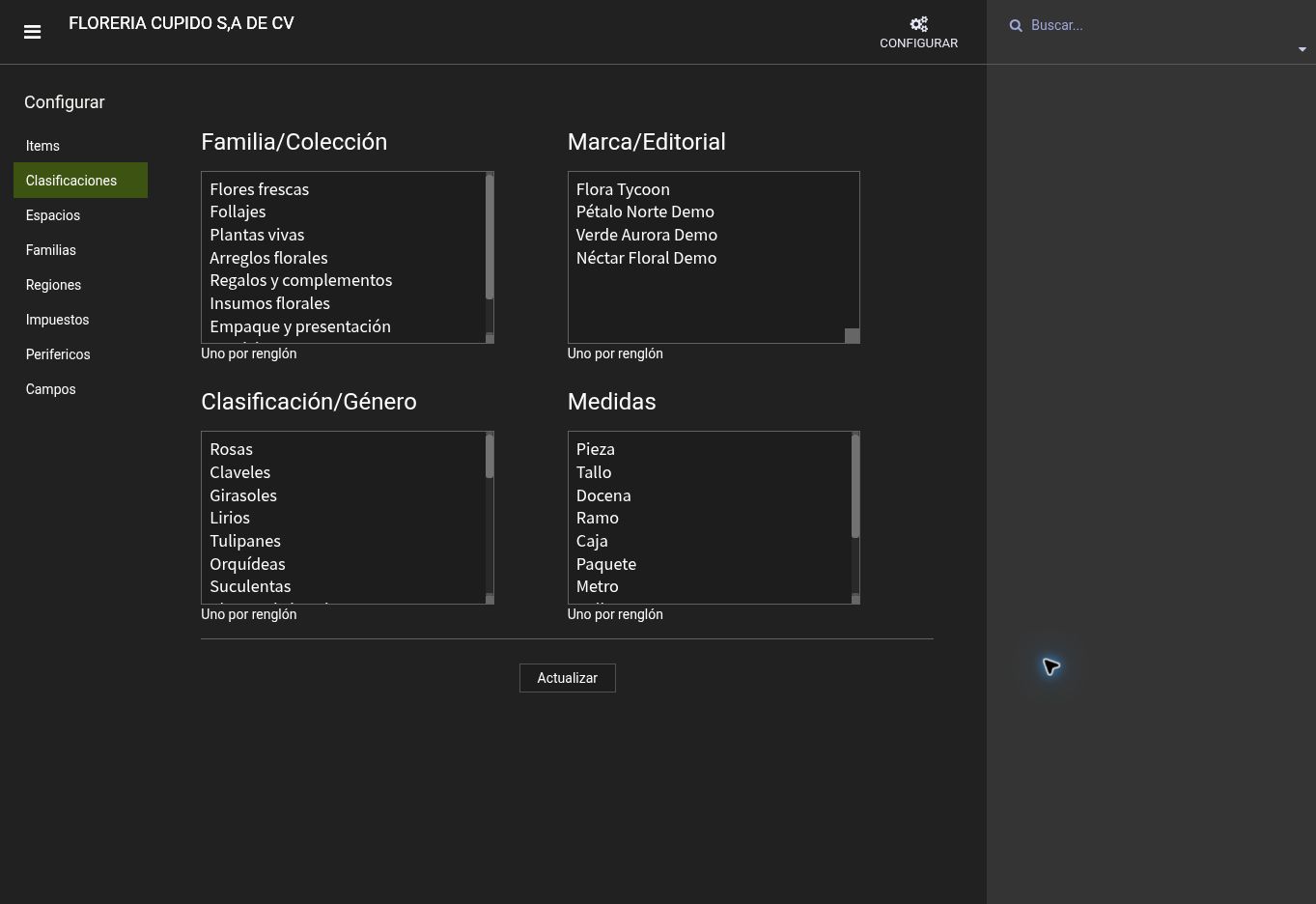Click 'Plantas vivas' line
Screen dimensions: 1316x904
pos(257,235)
